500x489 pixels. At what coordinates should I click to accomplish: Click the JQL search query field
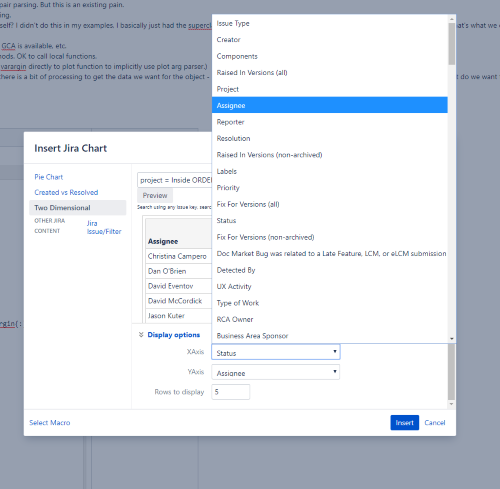click(175, 180)
